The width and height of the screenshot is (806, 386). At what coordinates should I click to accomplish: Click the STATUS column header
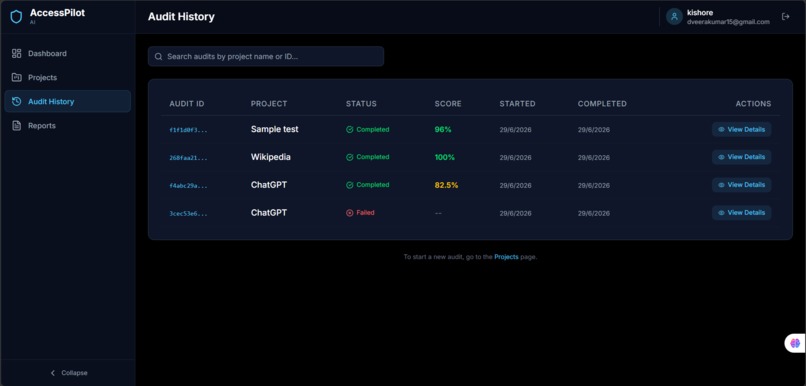(x=361, y=104)
